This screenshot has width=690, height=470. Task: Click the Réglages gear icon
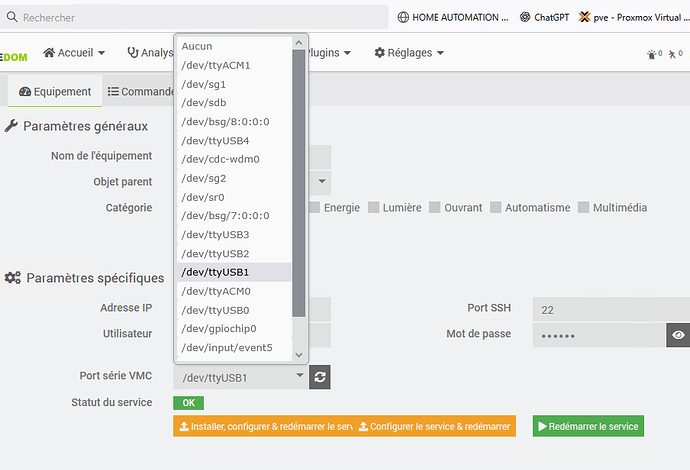(x=379, y=53)
